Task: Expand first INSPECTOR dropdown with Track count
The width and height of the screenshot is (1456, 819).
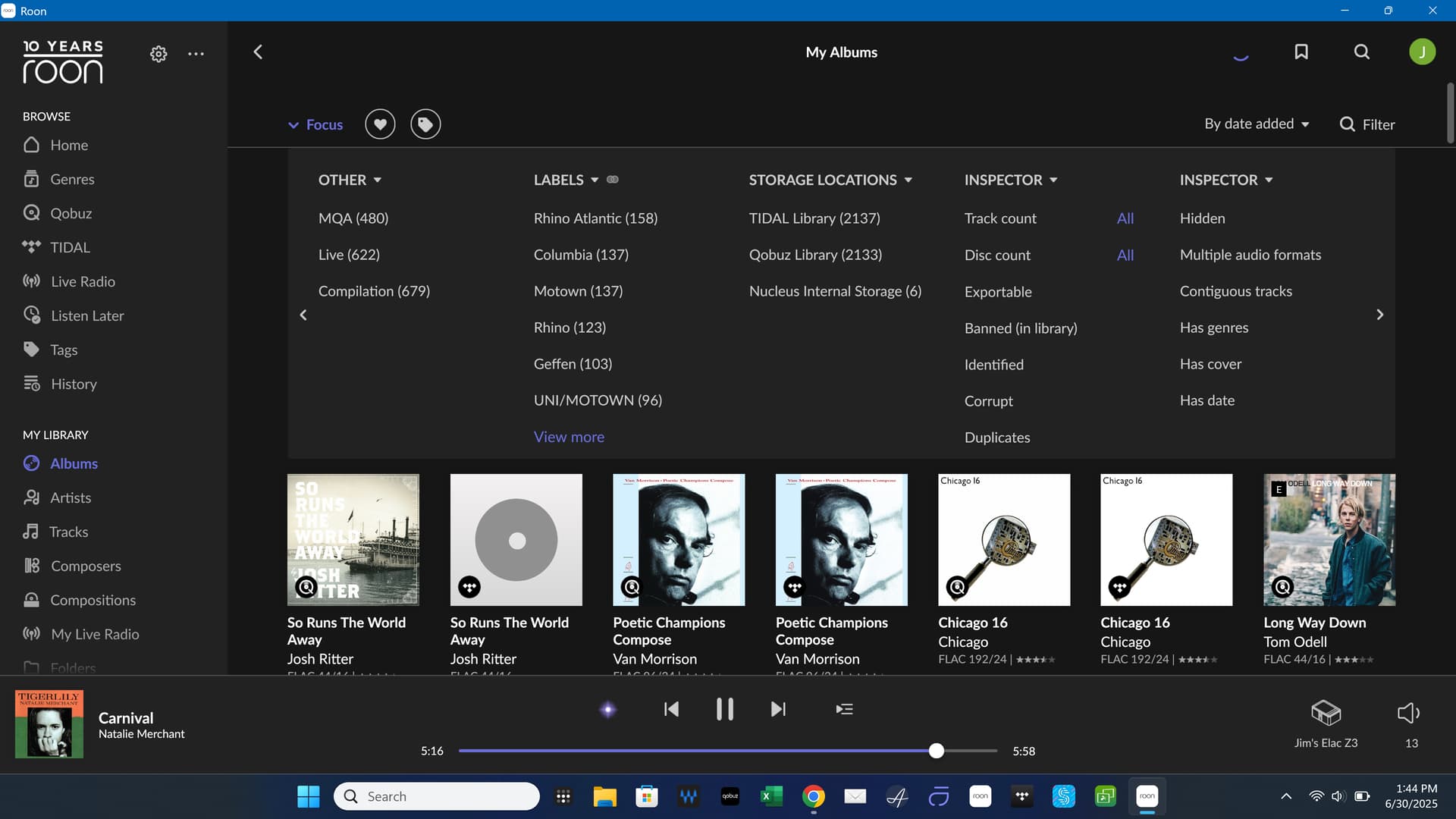Action: (1011, 180)
